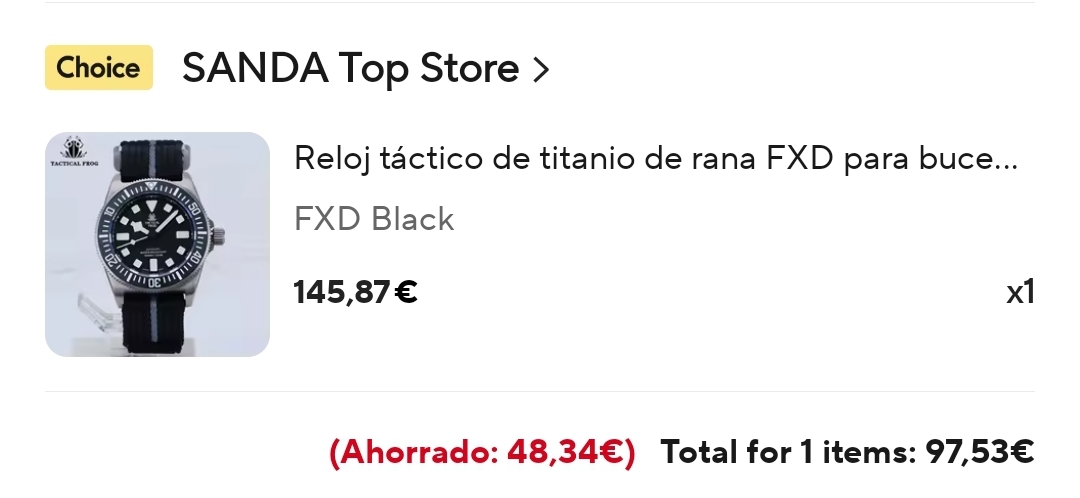Click the 97,53€ total amount
1080x498 pixels.
[x=977, y=452]
